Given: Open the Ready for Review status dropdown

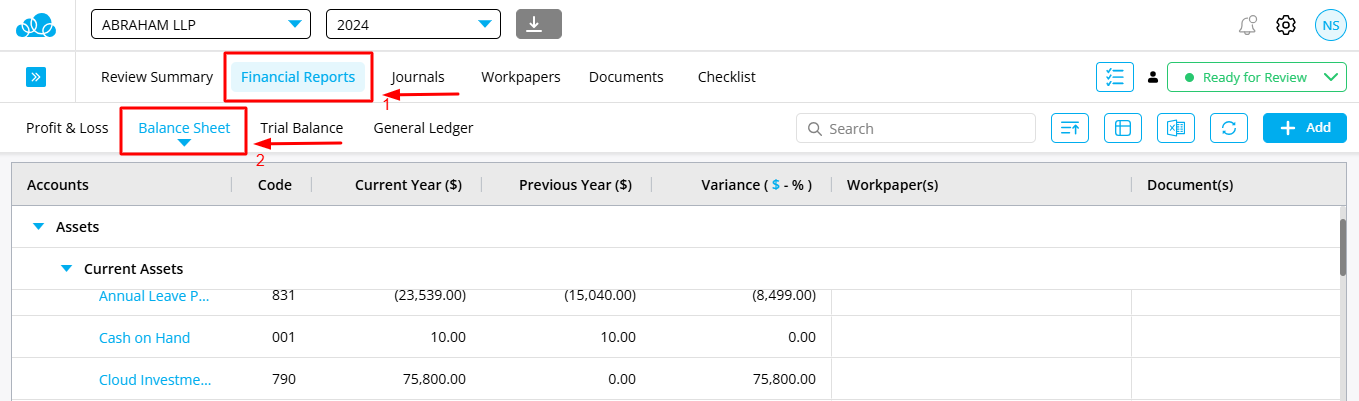Looking at the screenshot, I should 1256,77.
